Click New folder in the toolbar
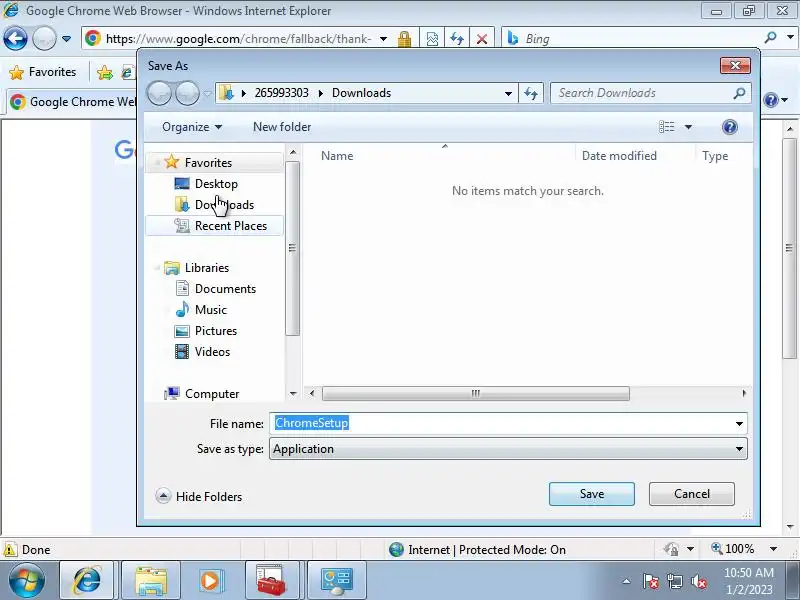This screenshot has width=800, height=600. [x=282, y=127]
